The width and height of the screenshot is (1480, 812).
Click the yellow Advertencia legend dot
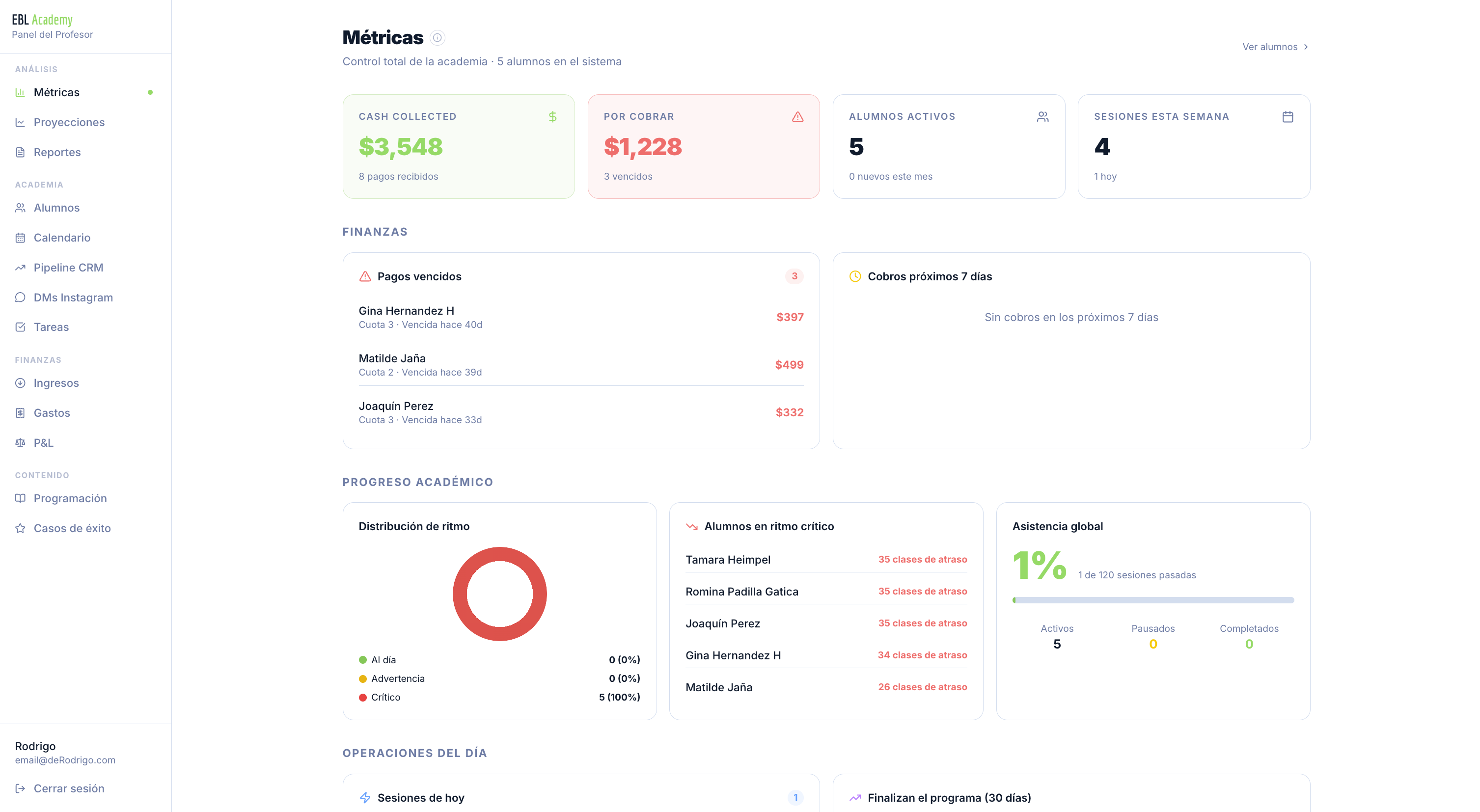pos(362,679)
